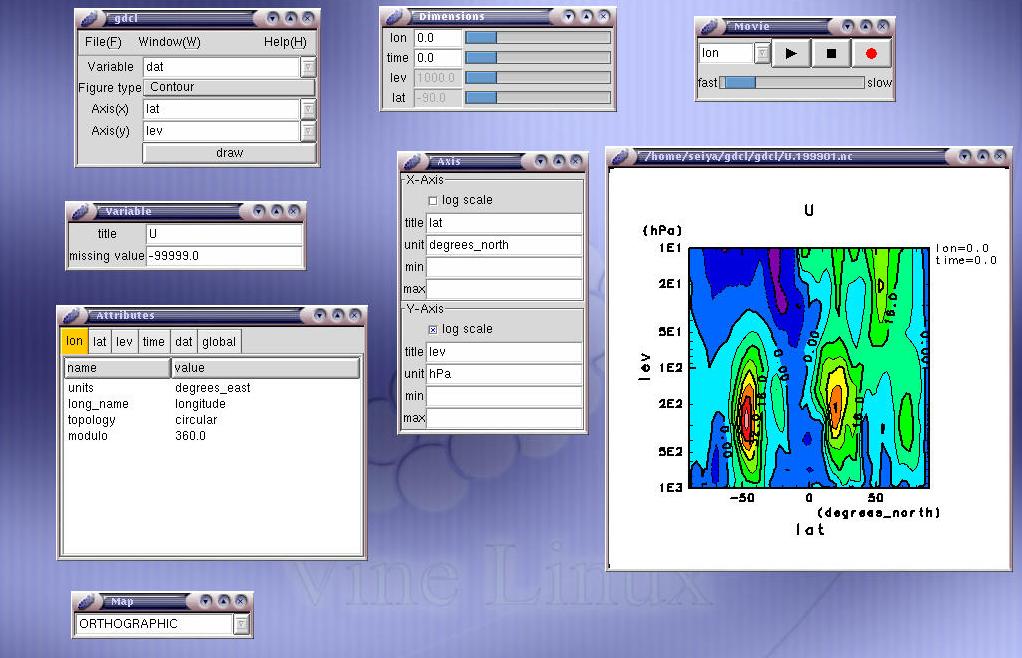This screenshot has width=1022, height=658.
Task: Open the Variable dat dropdown arrow
Action: coord(308,66)
